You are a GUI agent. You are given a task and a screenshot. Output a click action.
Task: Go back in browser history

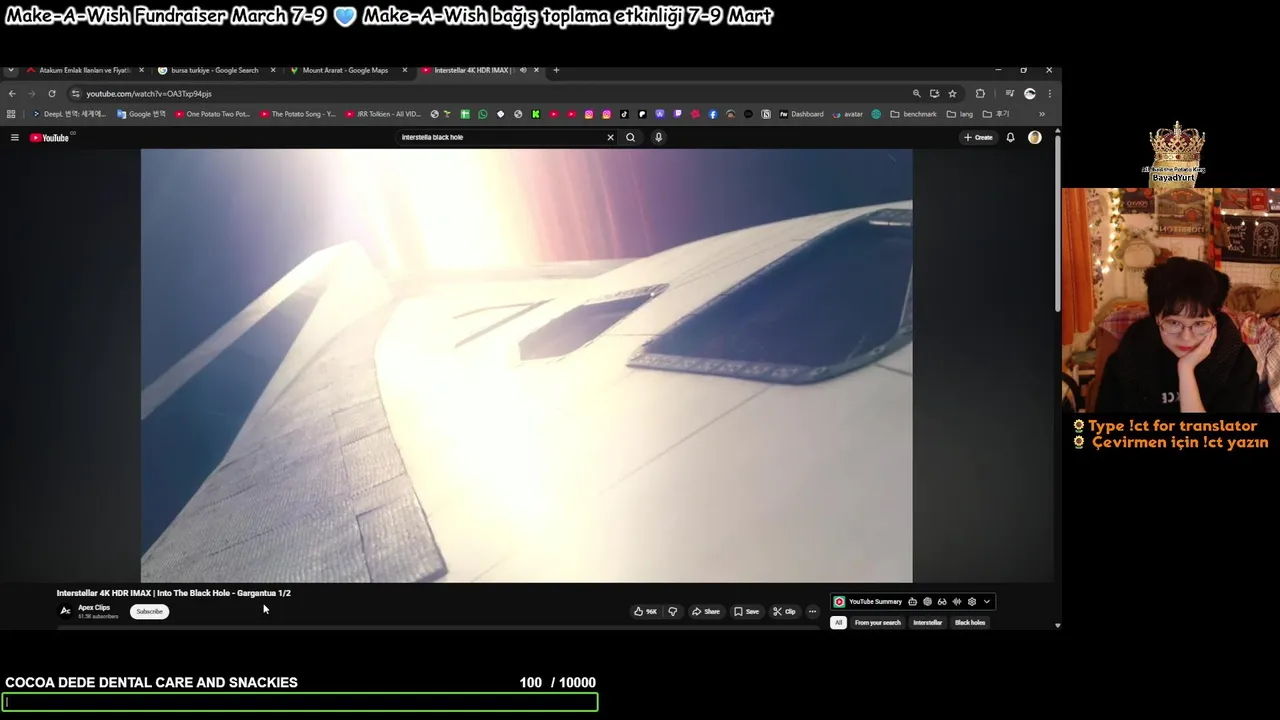[12, 93]
